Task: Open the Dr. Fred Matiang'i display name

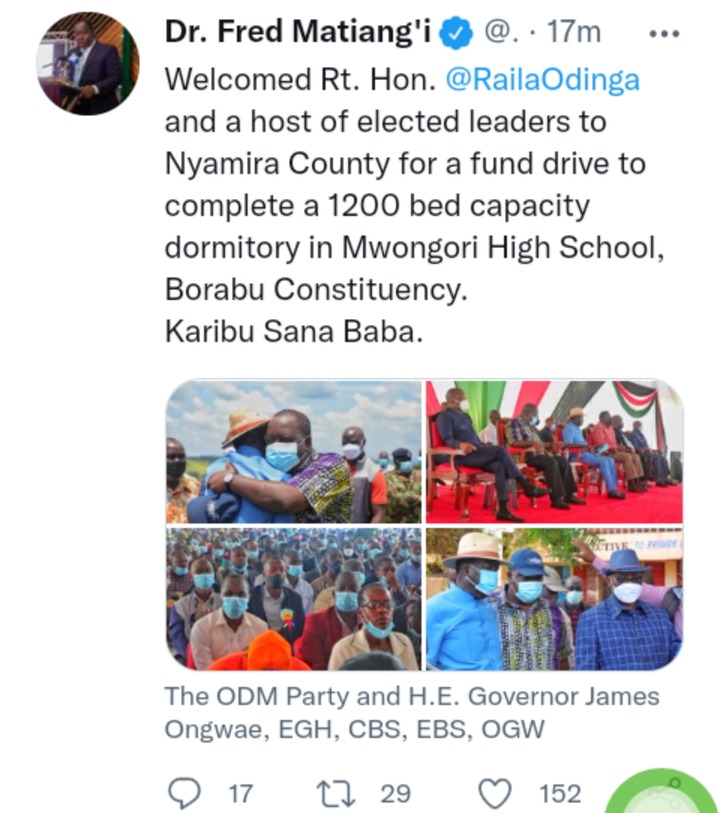Action: (x=298, y=32)
